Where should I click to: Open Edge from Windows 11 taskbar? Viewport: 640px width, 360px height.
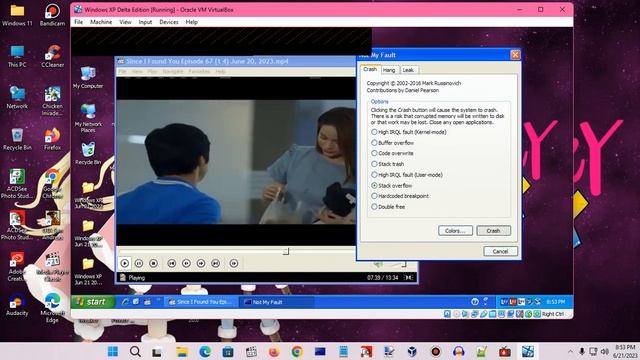(x=205, y=351)
